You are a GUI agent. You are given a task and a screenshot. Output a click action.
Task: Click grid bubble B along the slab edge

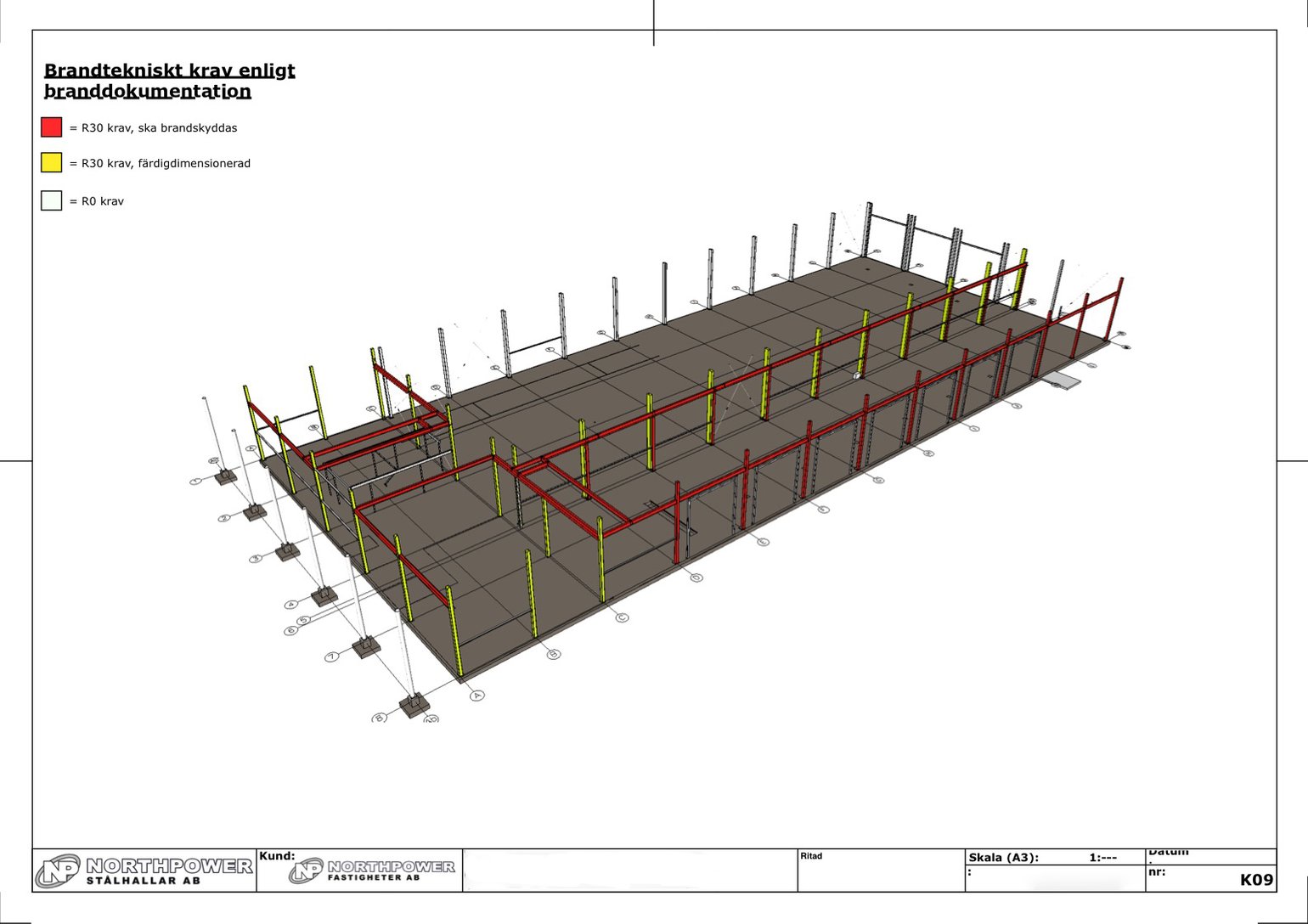click(554, 654)
